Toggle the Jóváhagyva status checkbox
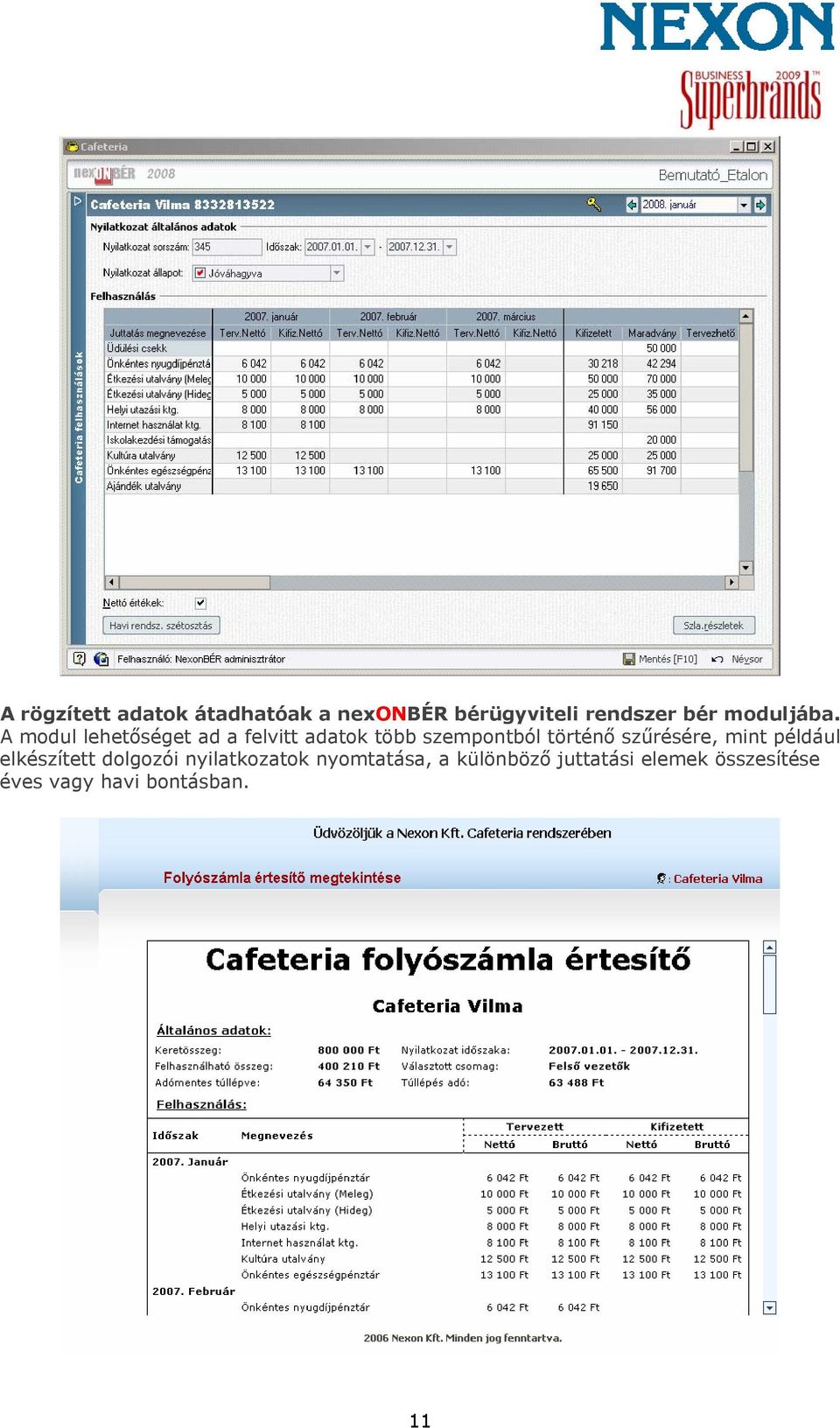840x1428 pixels. 199,273
